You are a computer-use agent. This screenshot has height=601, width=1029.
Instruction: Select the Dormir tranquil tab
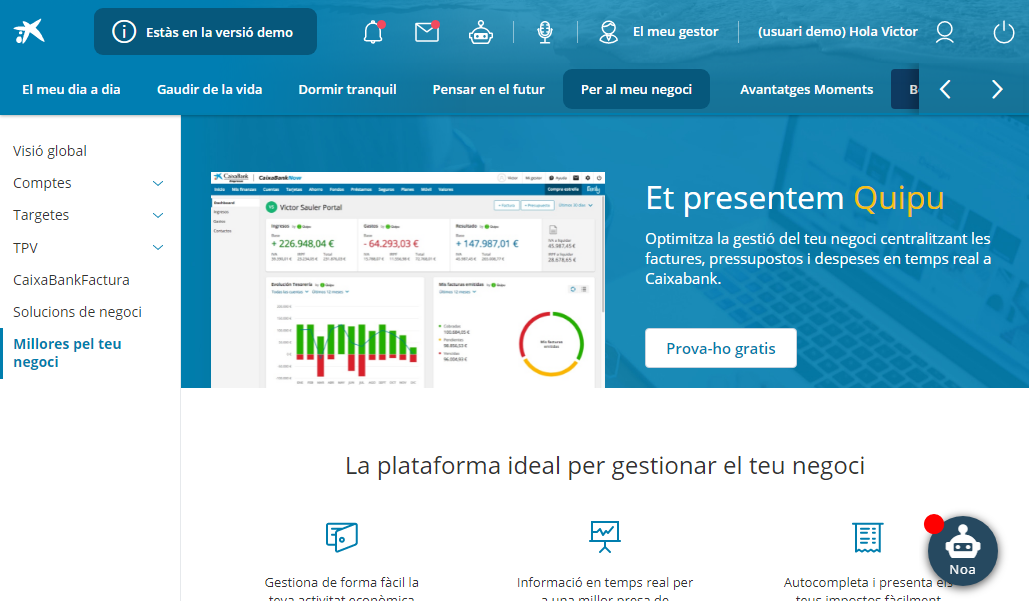tap(347, 89)
